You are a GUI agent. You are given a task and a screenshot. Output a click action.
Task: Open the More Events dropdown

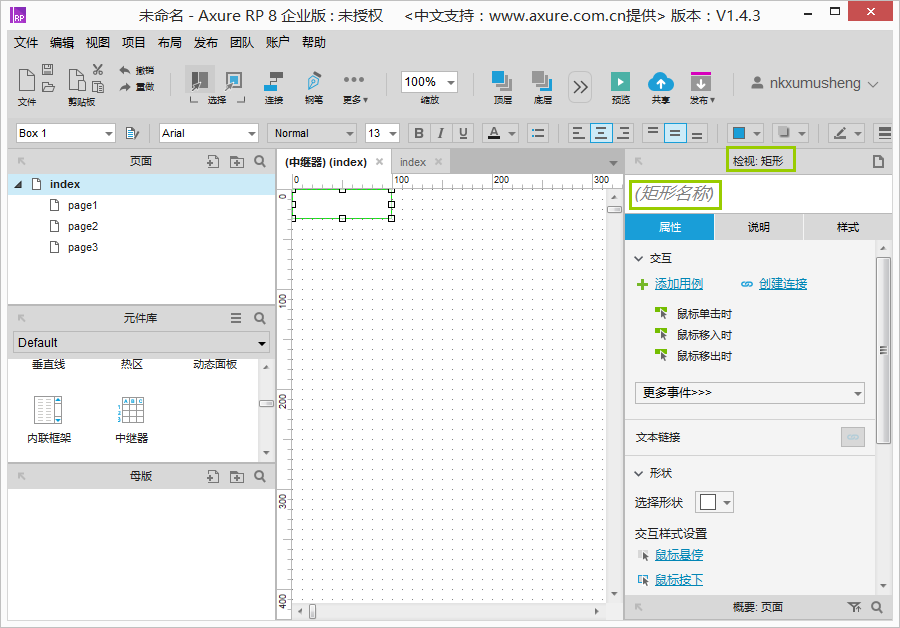point(750,393)
